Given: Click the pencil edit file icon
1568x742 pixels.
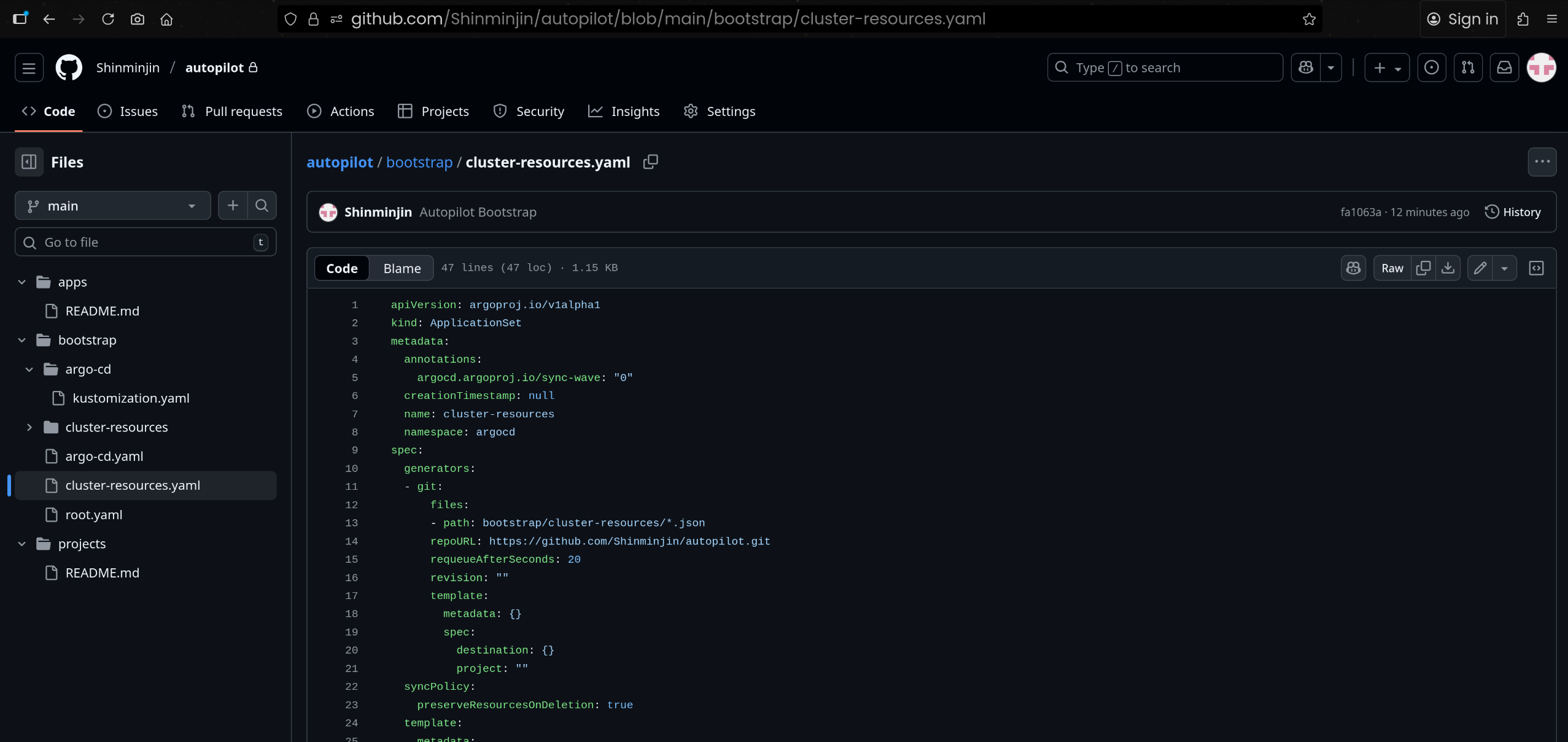Looking at the screenshot, I should coord(1480,268).
